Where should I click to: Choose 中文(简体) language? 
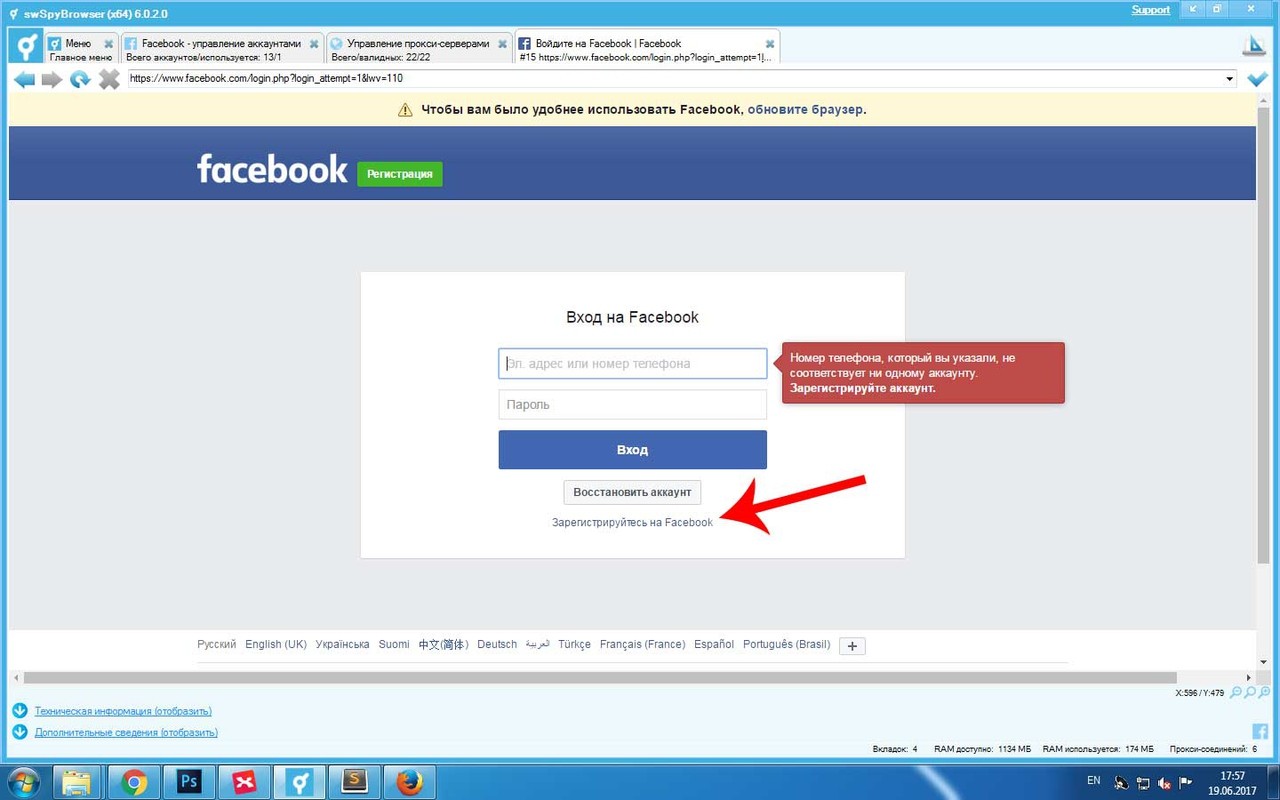[x=443, y=645]
